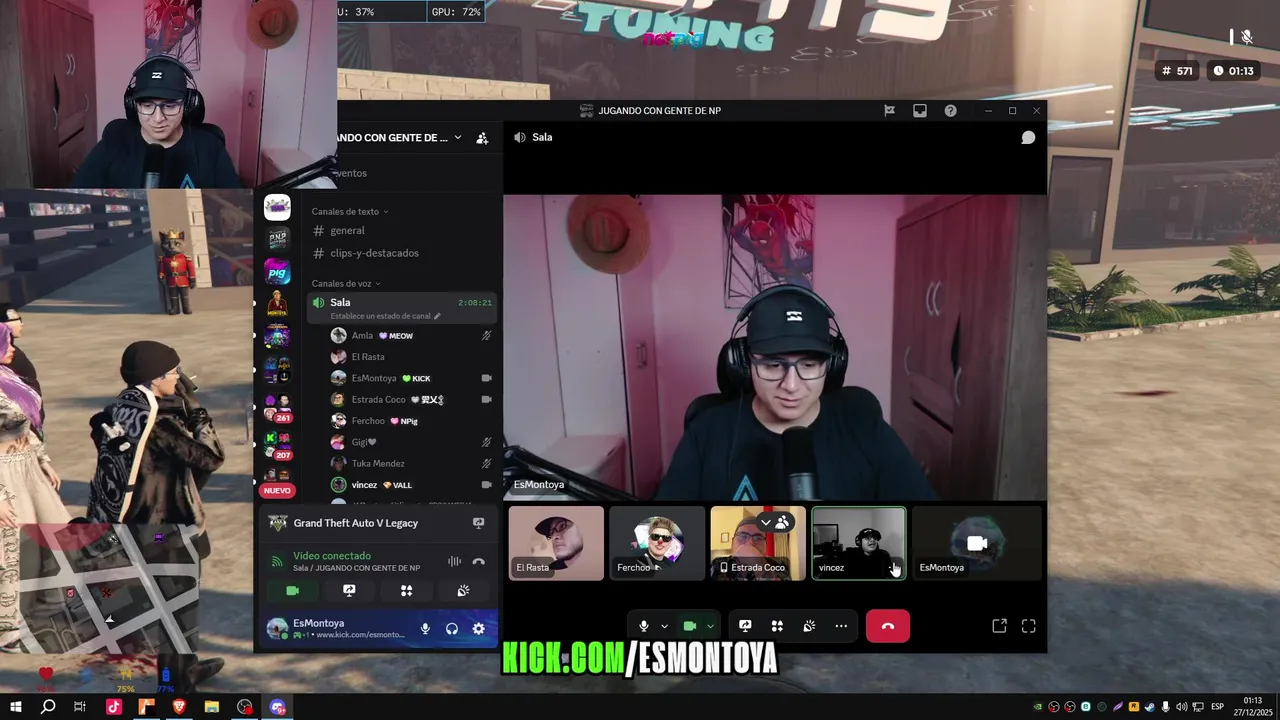This screenshot has height=720, width=1280.
Task: Open Windows Start menu
Action: (16, 707)
